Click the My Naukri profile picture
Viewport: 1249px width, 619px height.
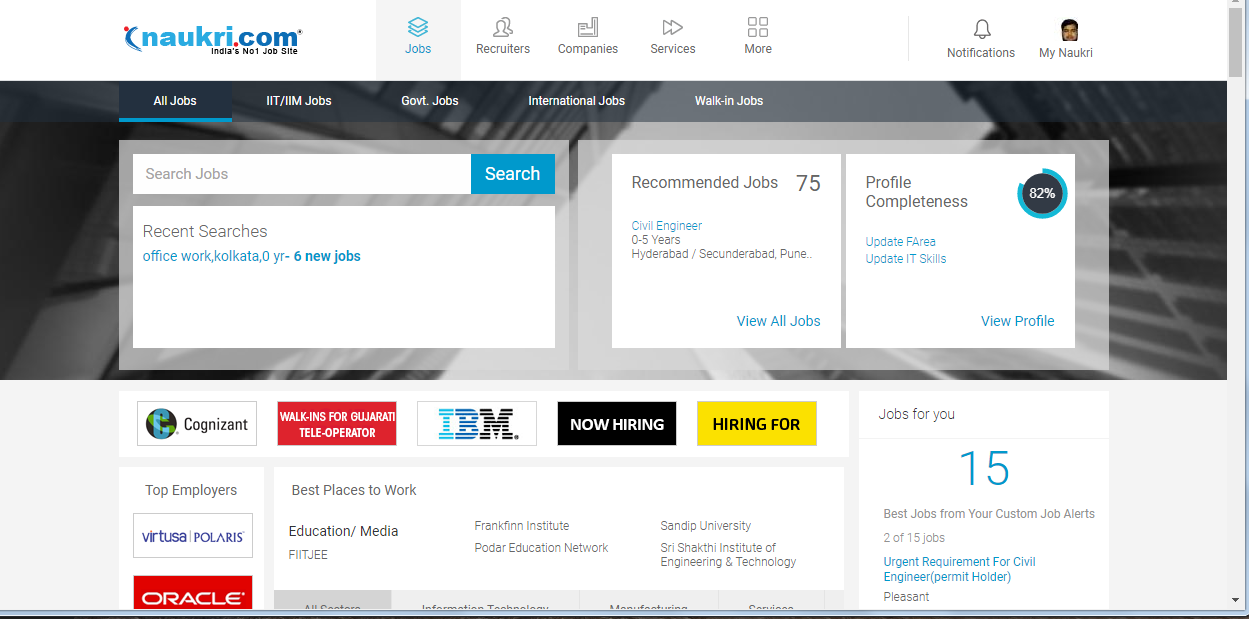(x=1069, y=29)
